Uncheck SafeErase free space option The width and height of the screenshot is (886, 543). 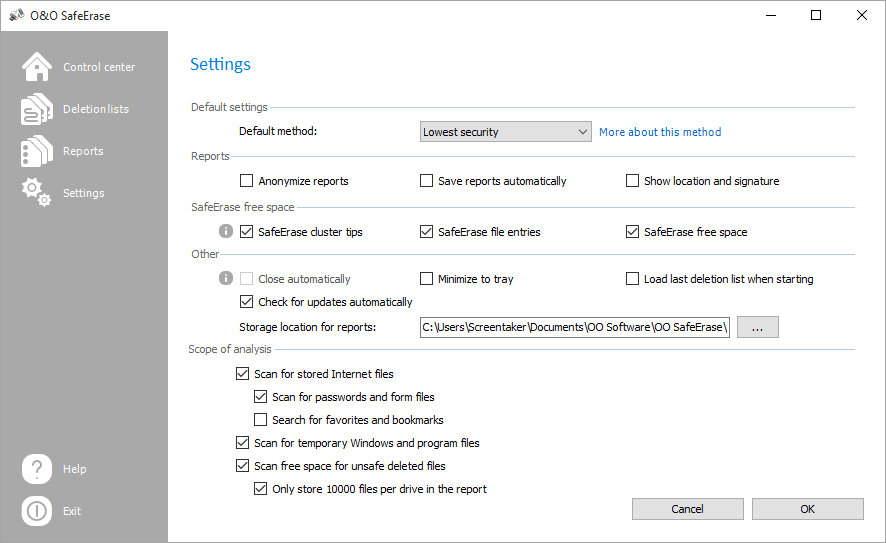632,232
